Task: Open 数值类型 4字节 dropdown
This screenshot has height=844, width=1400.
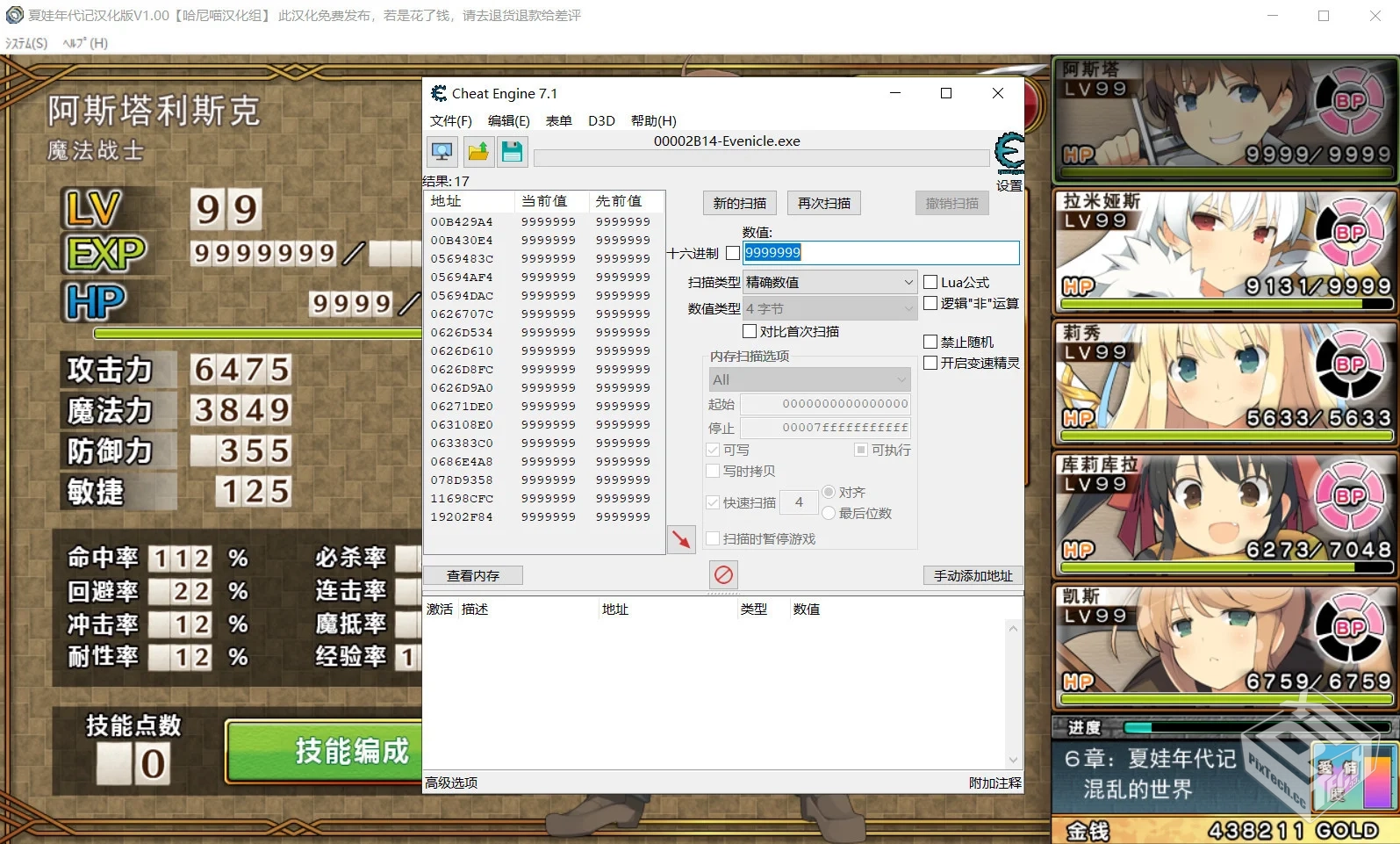Action: [x=830, y=308]
